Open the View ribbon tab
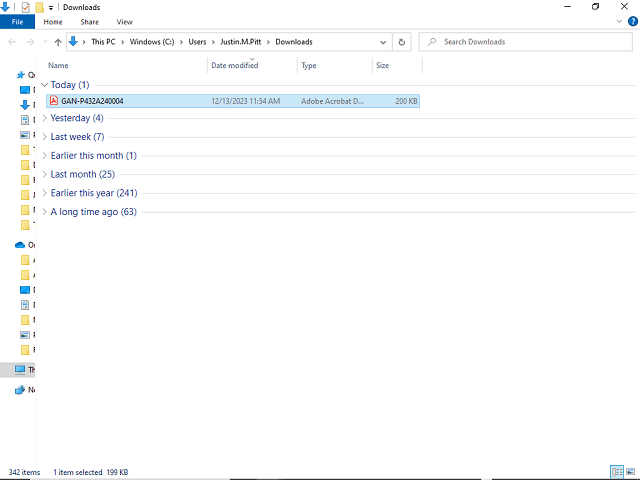 point(124,21)
